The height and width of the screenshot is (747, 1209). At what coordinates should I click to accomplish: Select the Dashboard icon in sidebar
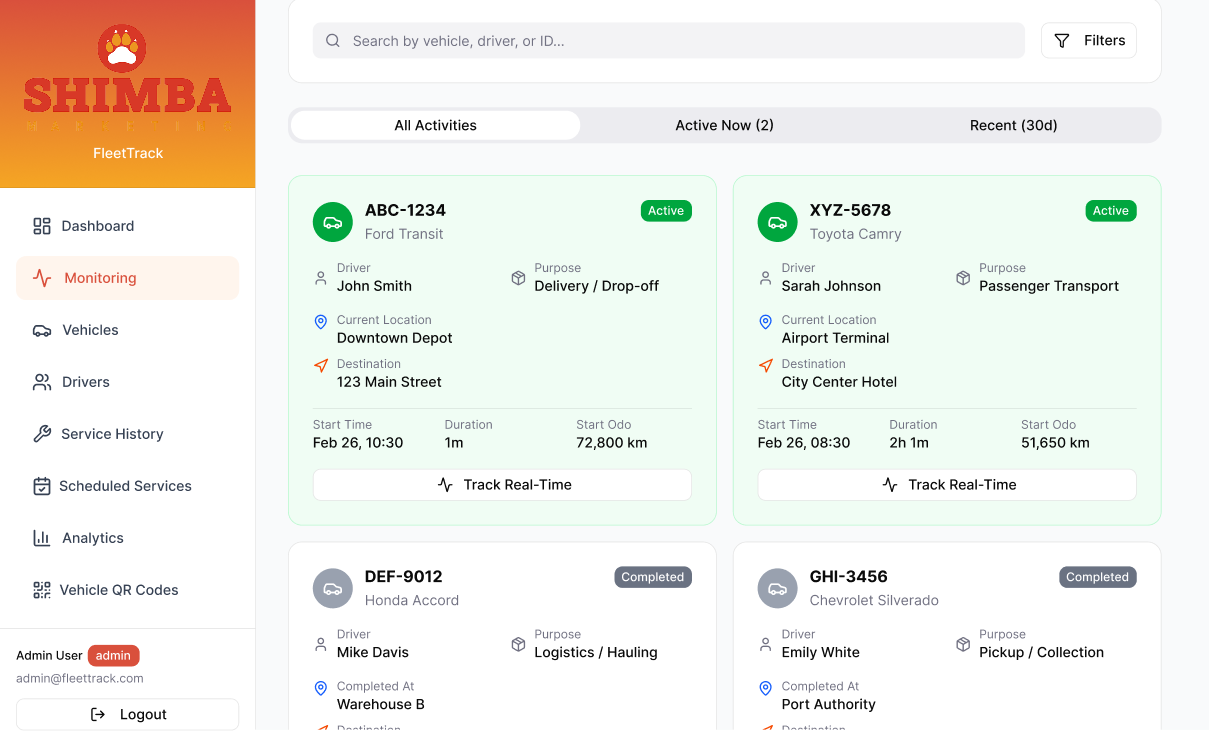coord(41,226)
